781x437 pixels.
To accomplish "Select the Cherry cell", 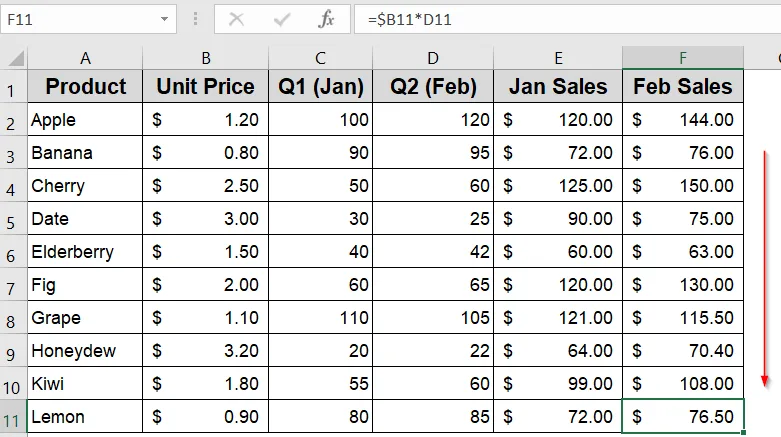I will tap(85, 185).
